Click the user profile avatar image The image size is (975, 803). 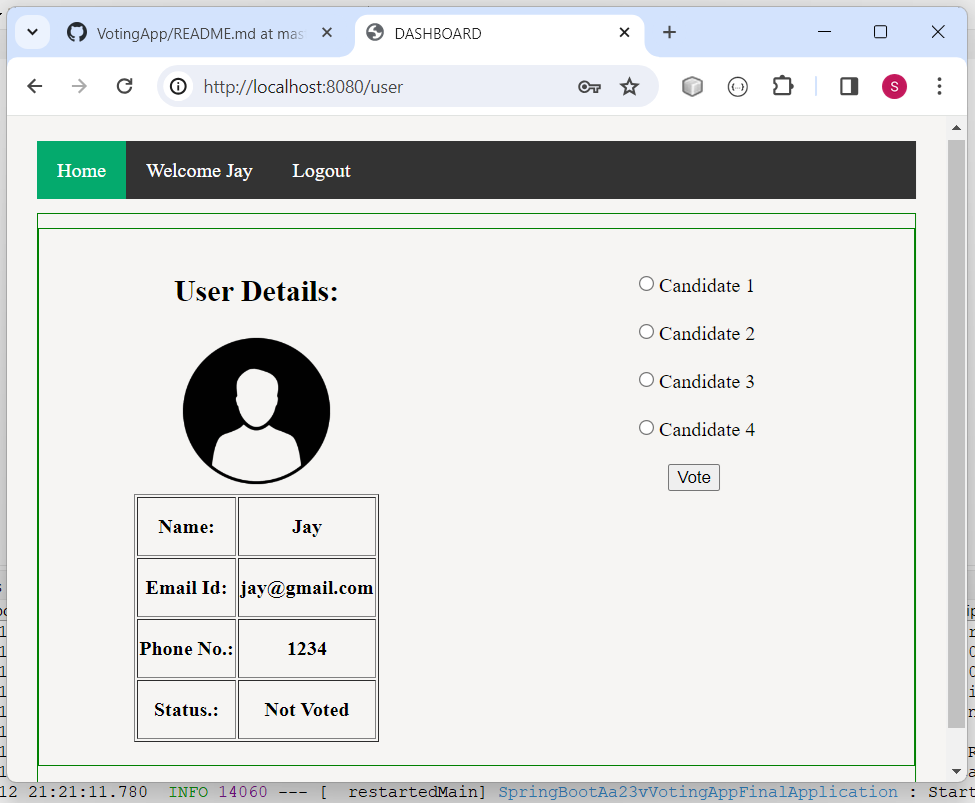256,411
